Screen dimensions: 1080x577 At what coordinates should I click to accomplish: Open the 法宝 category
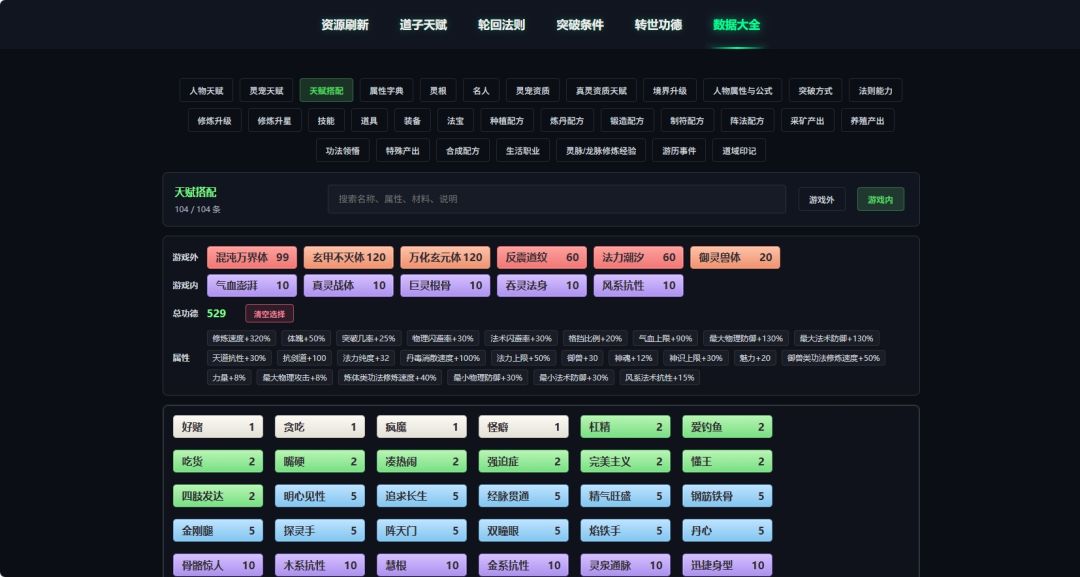[455, 120]
